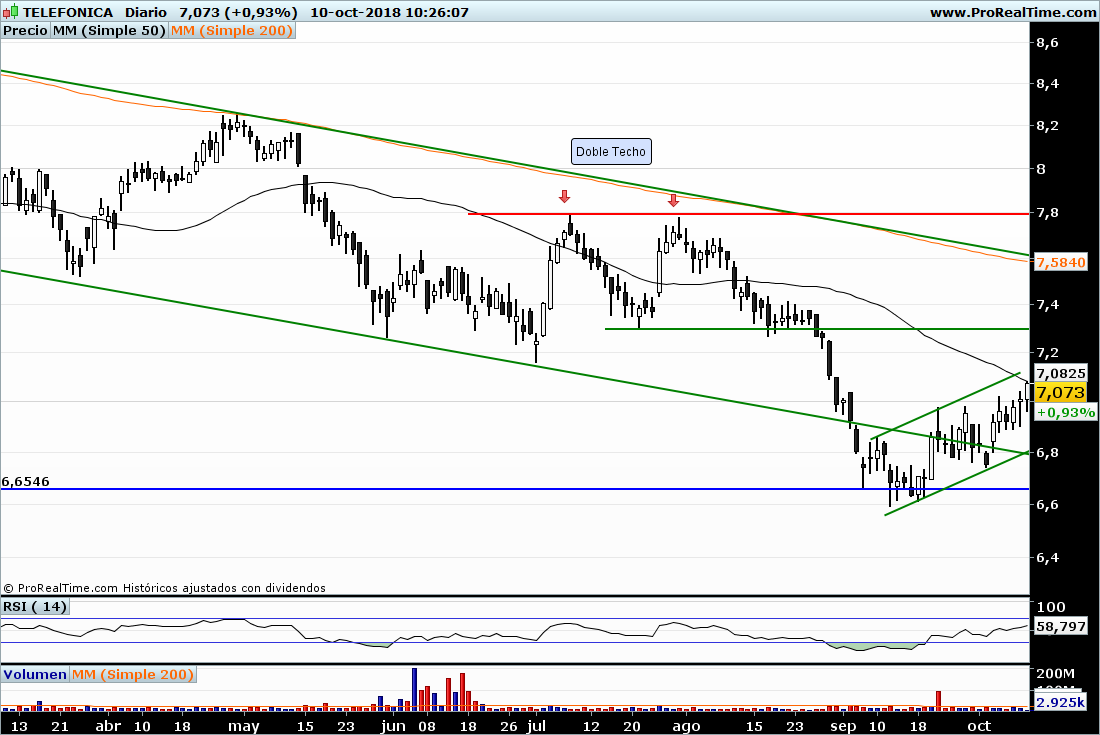Click the 6,6 price axis tick
Viewport: 1100px width, 735px height.
[1047, 504]
